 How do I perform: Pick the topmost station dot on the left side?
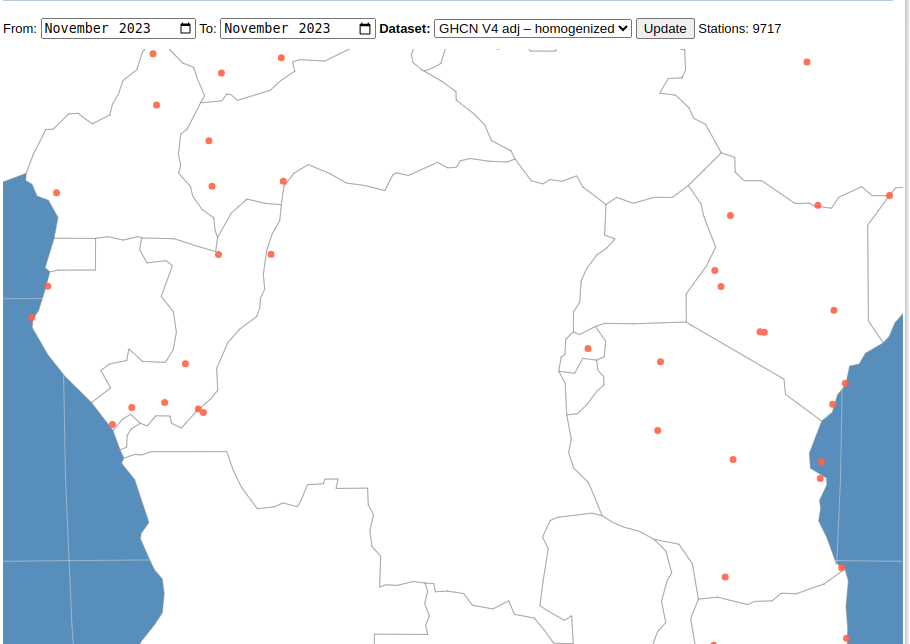(153, 54)
